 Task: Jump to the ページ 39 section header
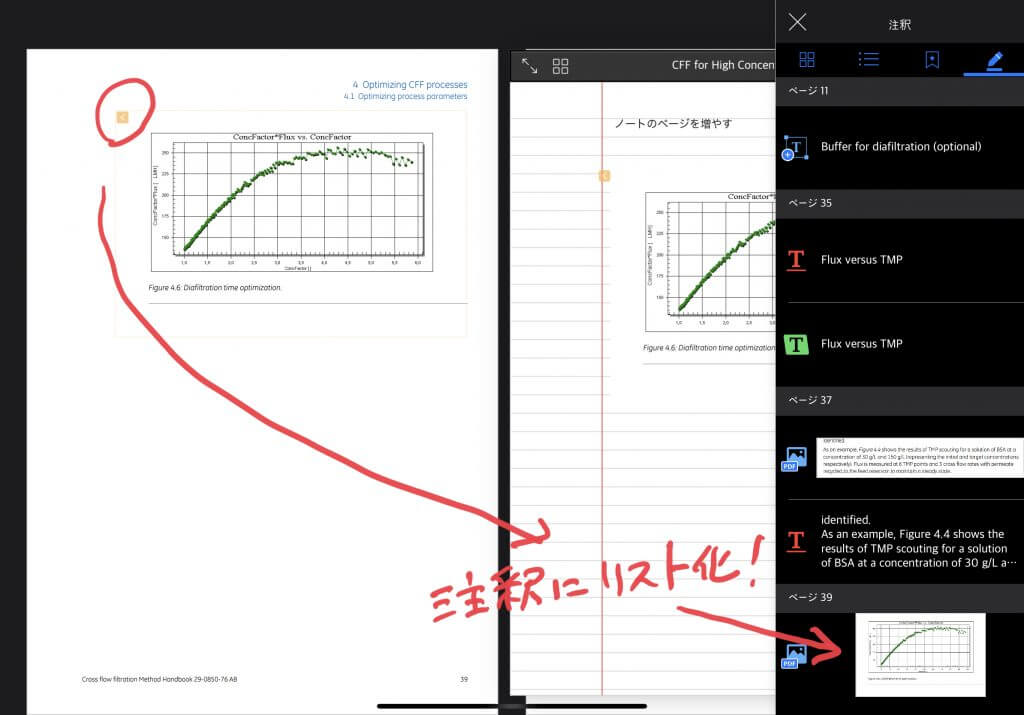pos(900,597)
